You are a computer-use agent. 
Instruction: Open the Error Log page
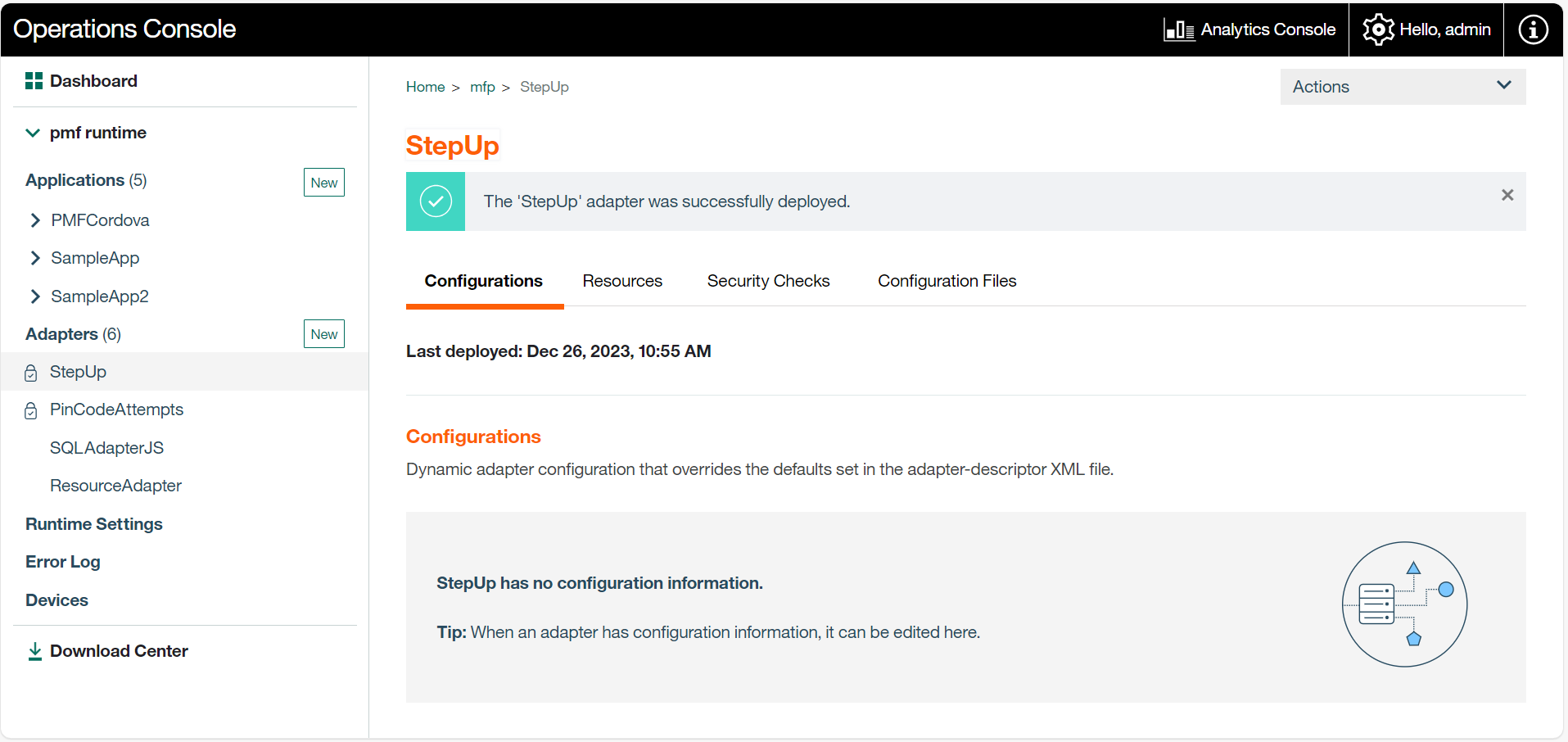point(63,562)
